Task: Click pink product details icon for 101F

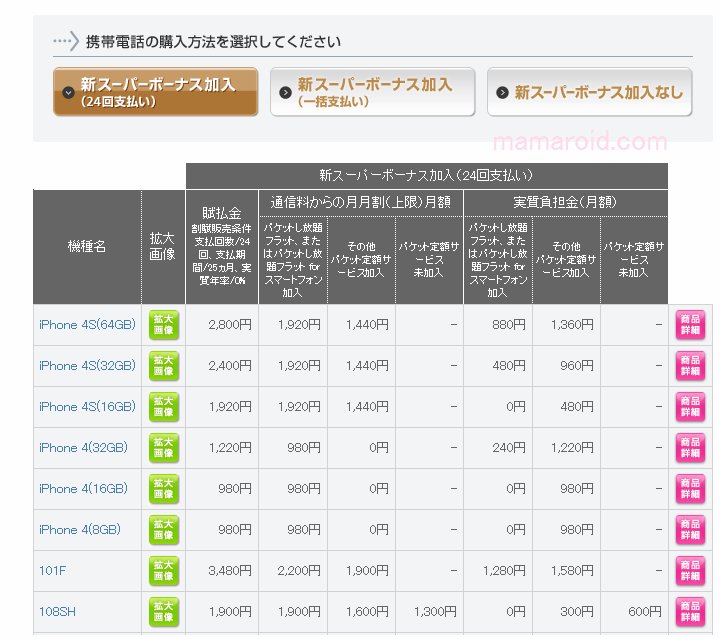Action: 690,571
